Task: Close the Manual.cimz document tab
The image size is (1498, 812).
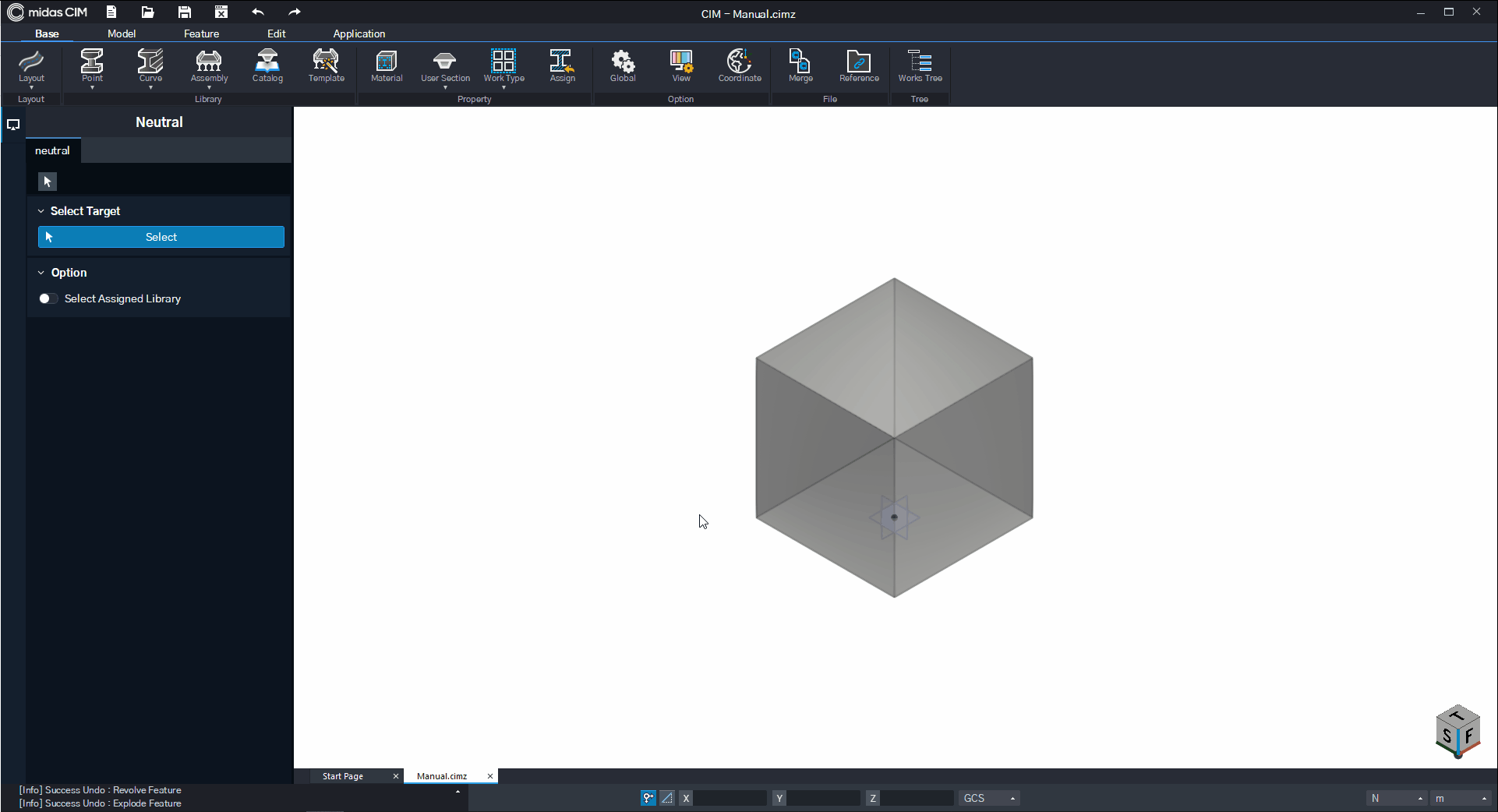Action: (x=490, y=776)
